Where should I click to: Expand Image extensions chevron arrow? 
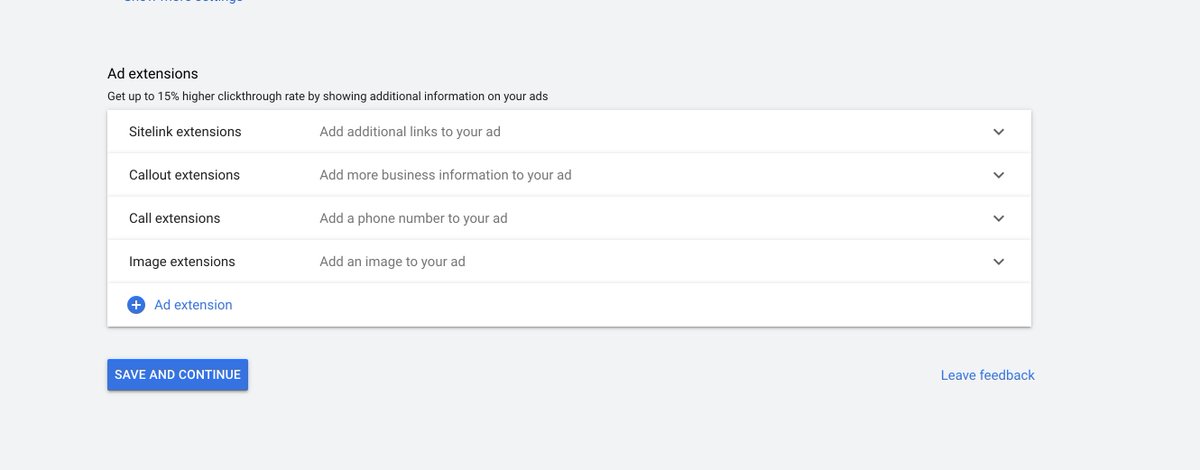tap(998, 262)
